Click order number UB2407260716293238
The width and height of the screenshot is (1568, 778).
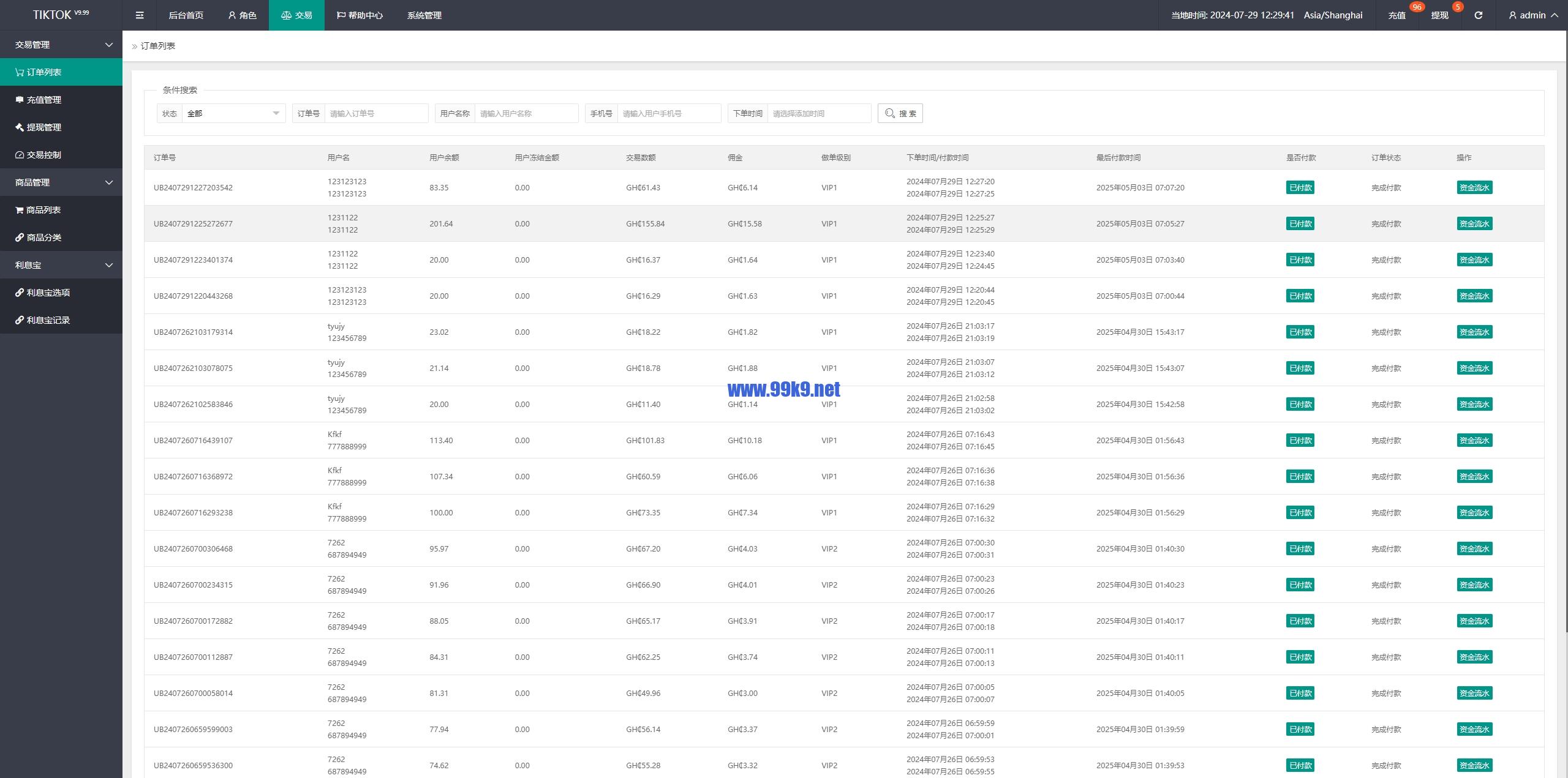pyautogui.click(x=193, y=513)
